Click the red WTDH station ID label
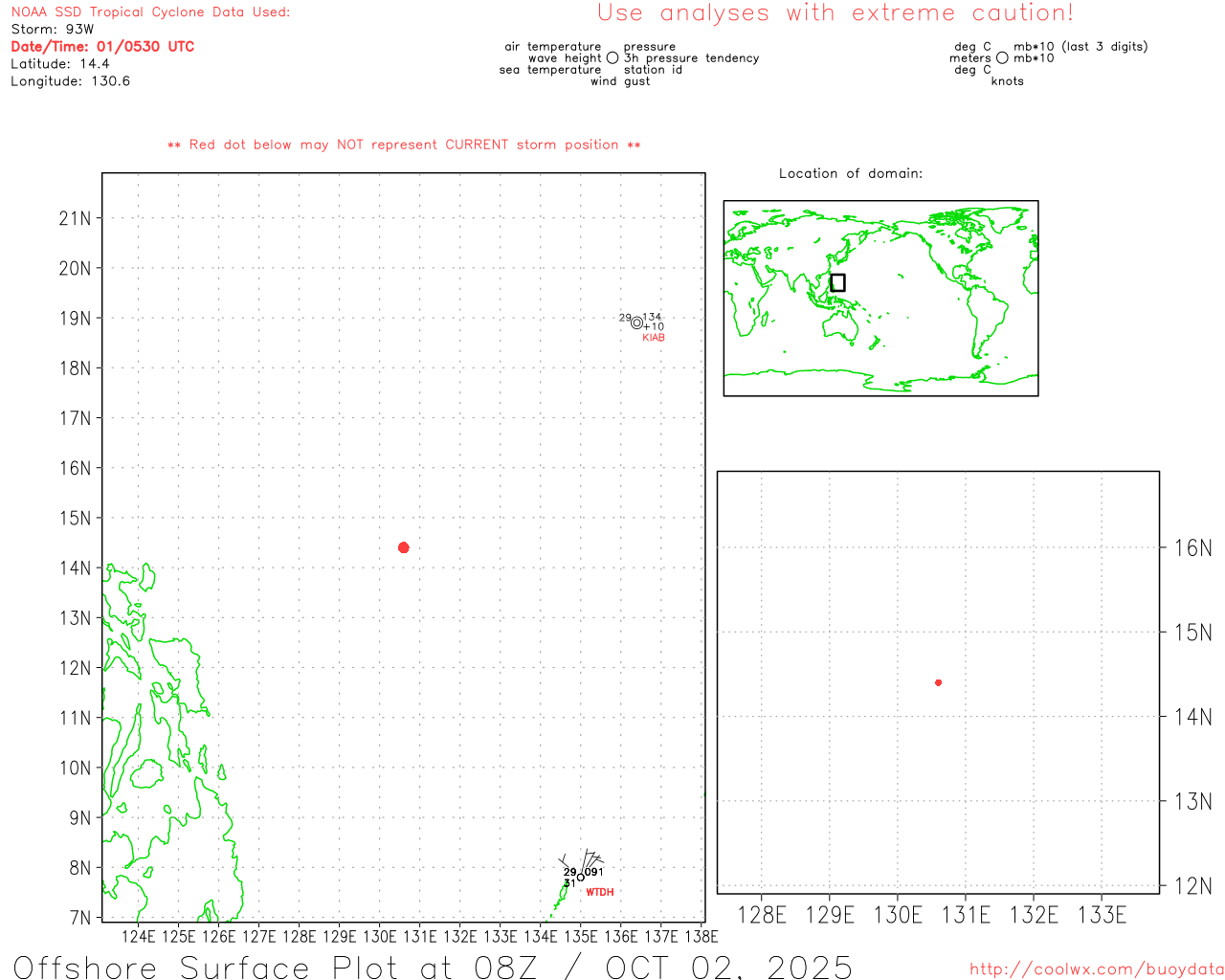 [x=600, y=892]
